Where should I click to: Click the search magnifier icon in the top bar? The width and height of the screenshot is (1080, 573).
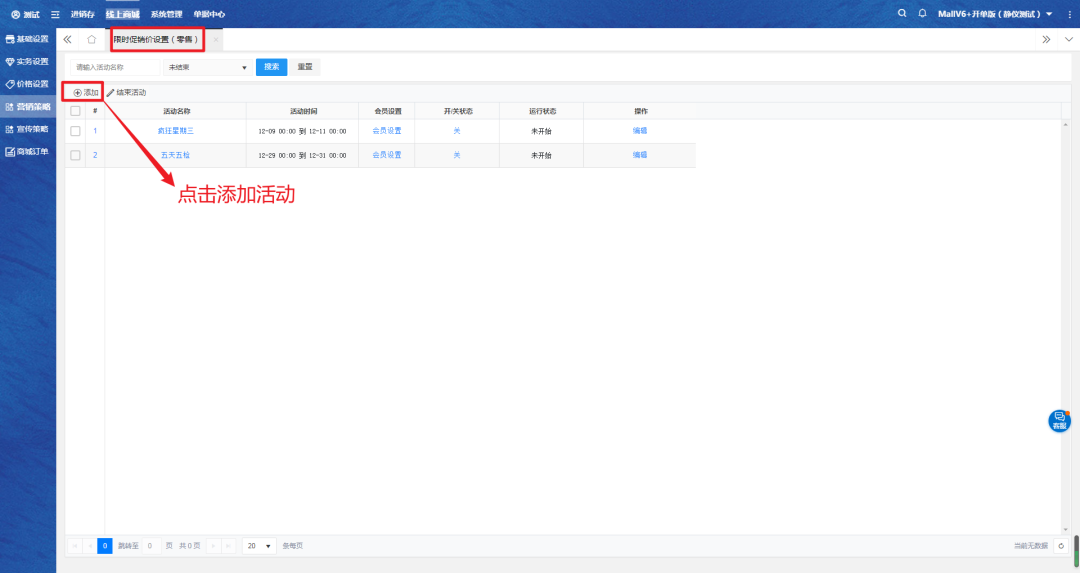coord(902,14)
